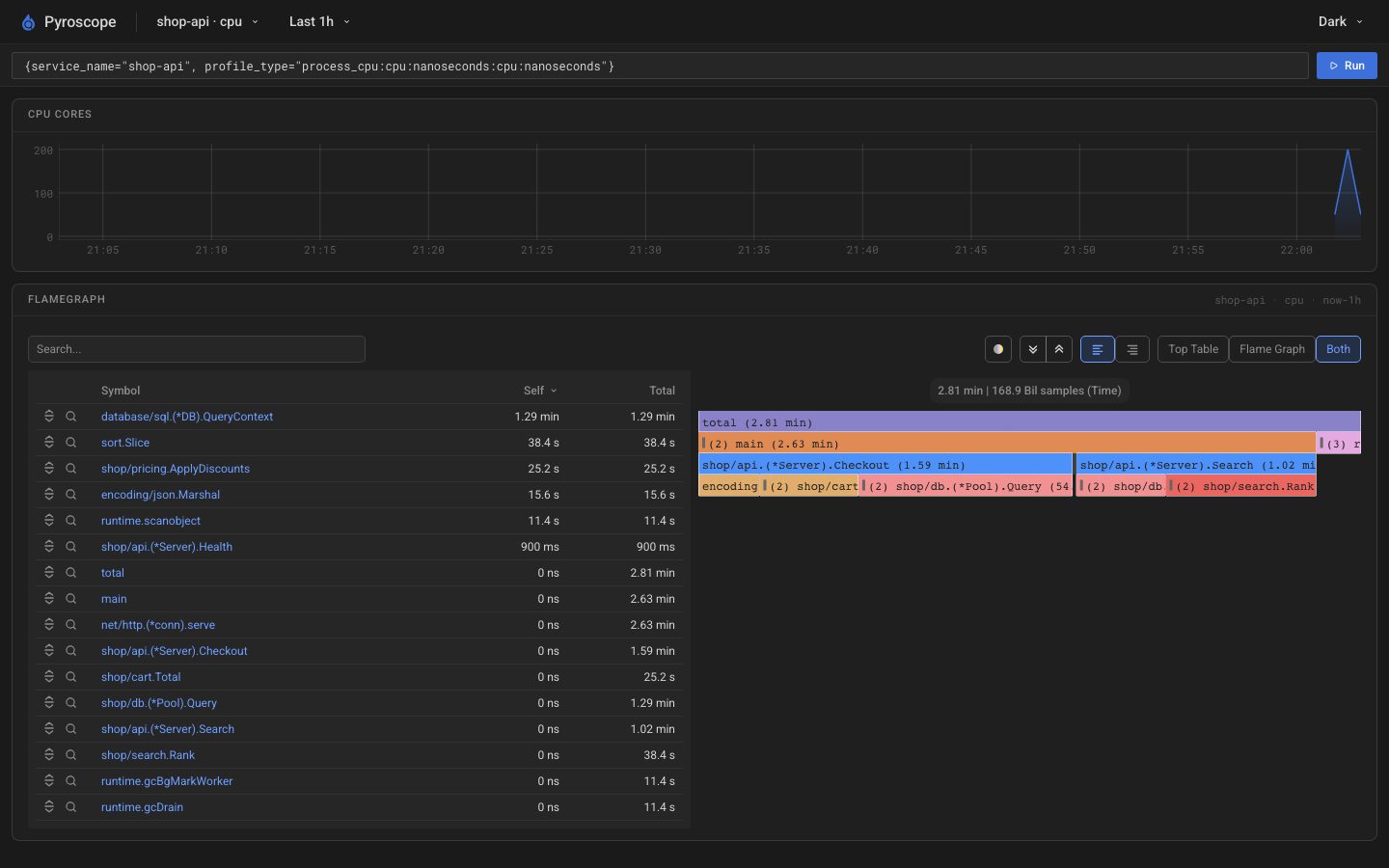Click in the service_name query input
The width and height of the screenshot is (1389, 868).
pos(660,66)
